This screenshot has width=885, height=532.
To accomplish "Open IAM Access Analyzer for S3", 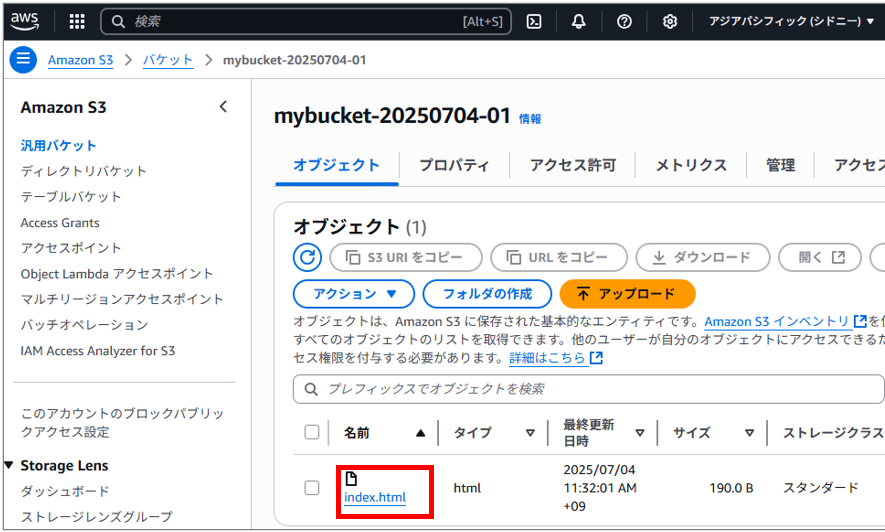I will point(98,351).
